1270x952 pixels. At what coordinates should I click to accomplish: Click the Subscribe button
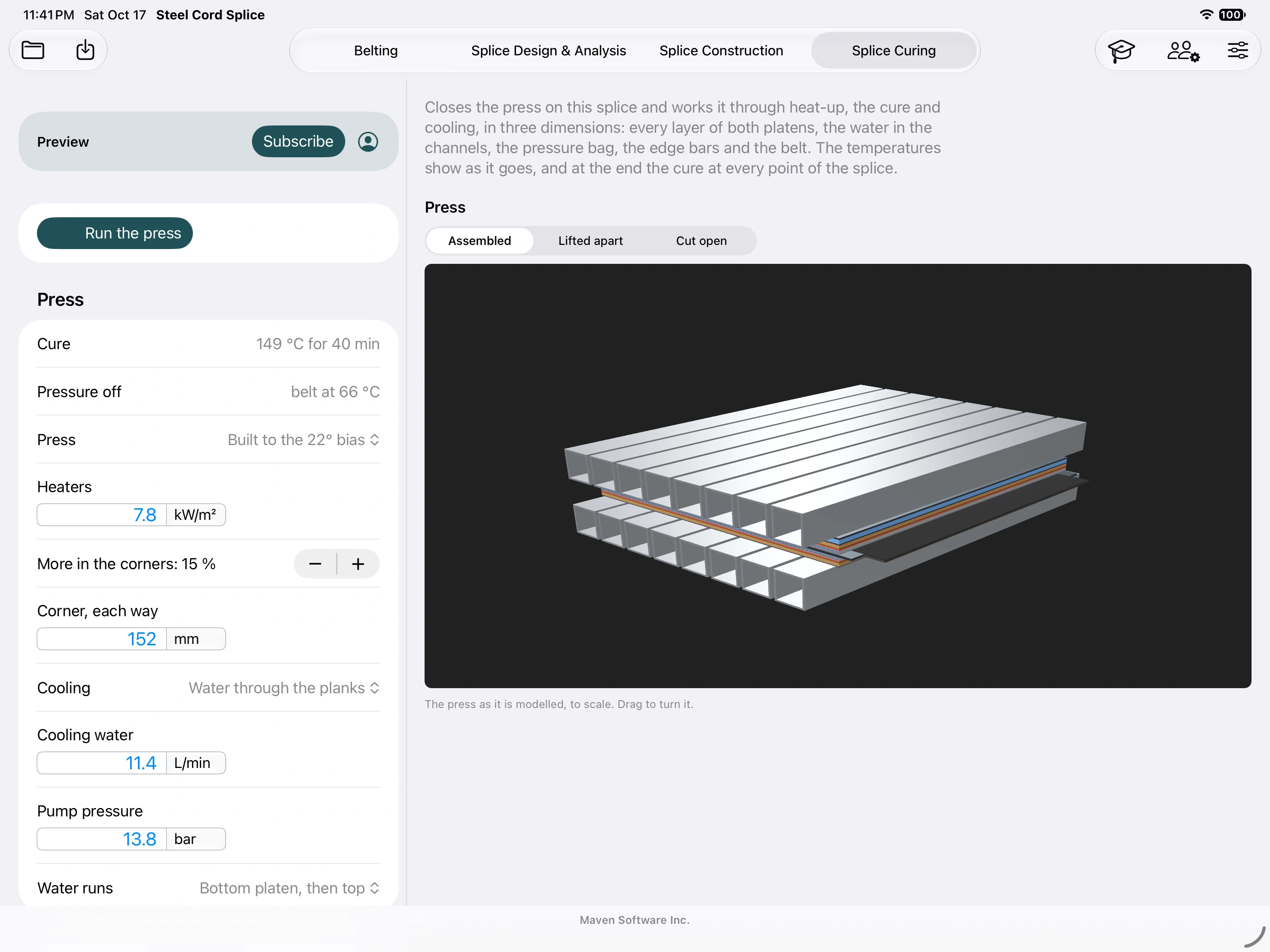298,142
